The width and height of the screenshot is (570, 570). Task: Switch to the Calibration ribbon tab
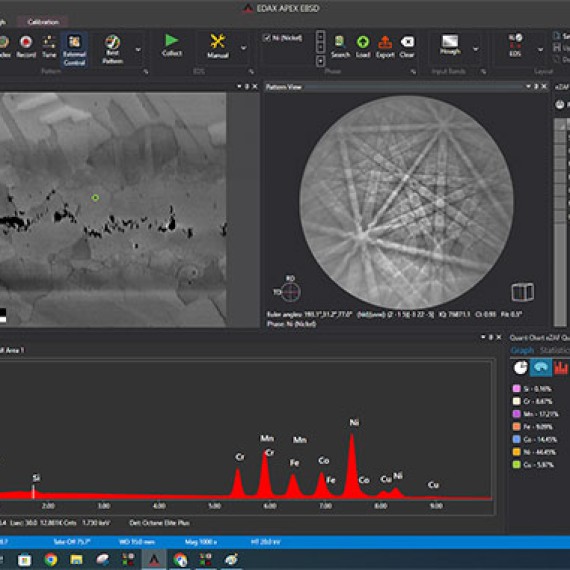[43, 22]
